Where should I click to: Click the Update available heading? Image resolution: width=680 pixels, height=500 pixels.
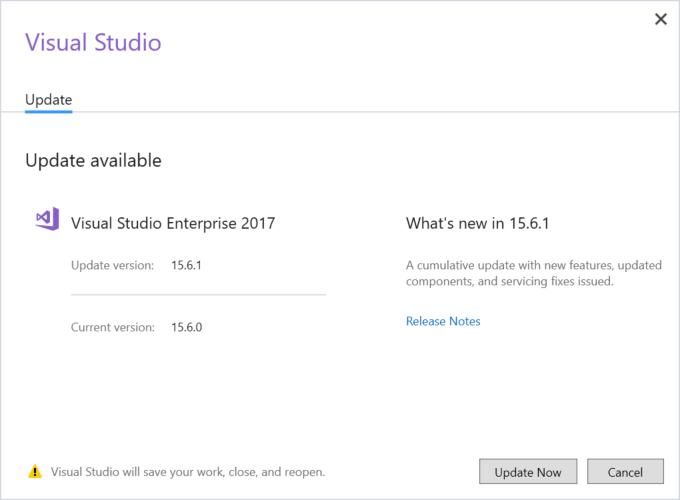93,160
